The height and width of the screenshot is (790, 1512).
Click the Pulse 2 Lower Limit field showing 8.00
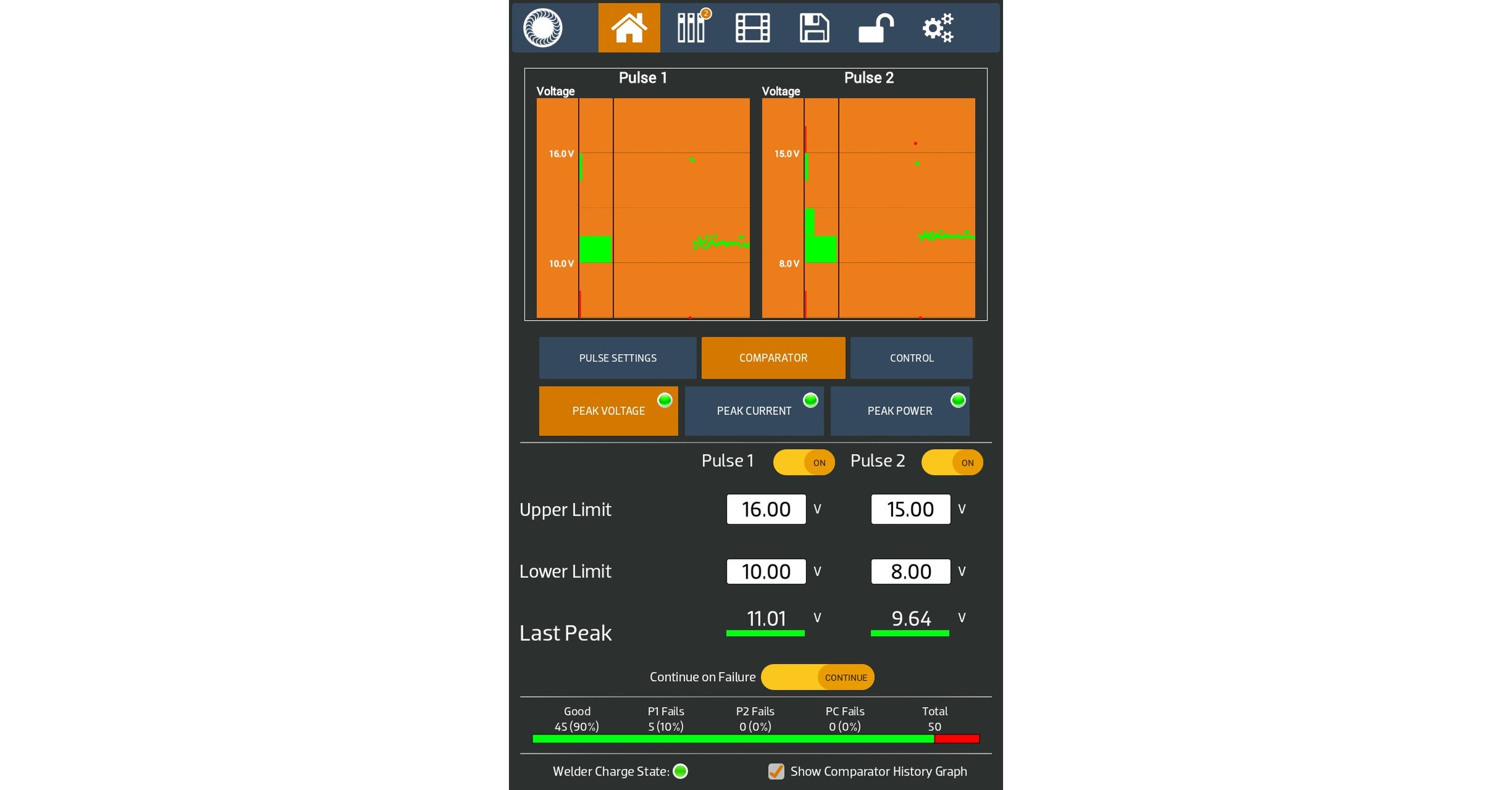click(910, 571)
